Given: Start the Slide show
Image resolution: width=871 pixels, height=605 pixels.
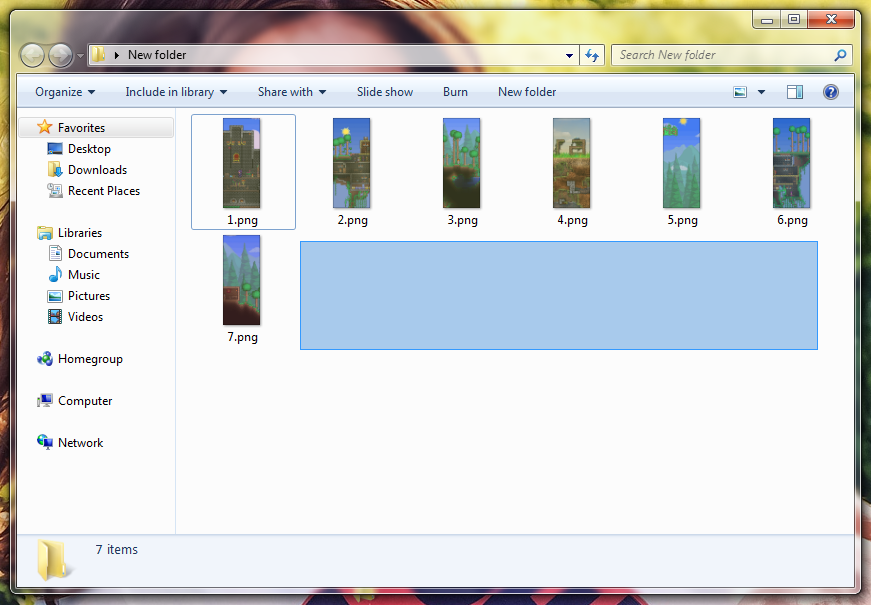Looking at the screenshot, I should coord(385,92).
